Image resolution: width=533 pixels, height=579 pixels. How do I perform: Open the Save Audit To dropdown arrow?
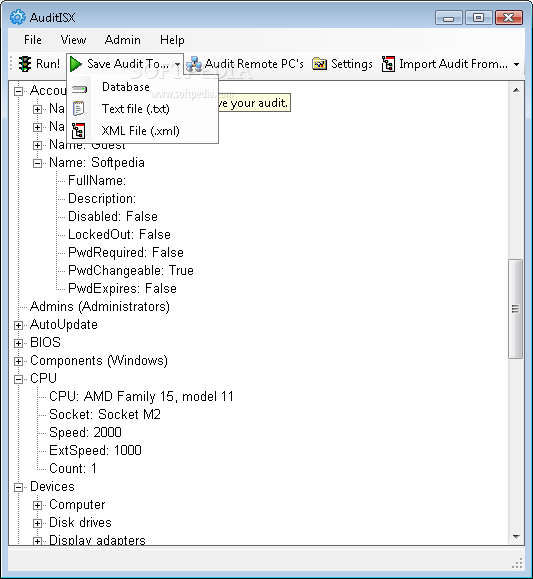pyautogui.click(x=177, y=64)
